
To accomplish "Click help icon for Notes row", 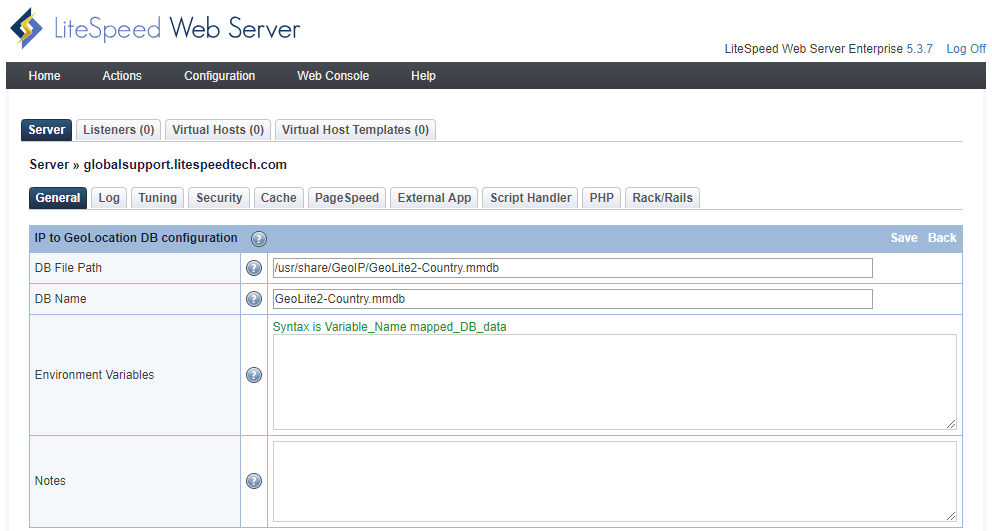I will click(x=254, y=481).
